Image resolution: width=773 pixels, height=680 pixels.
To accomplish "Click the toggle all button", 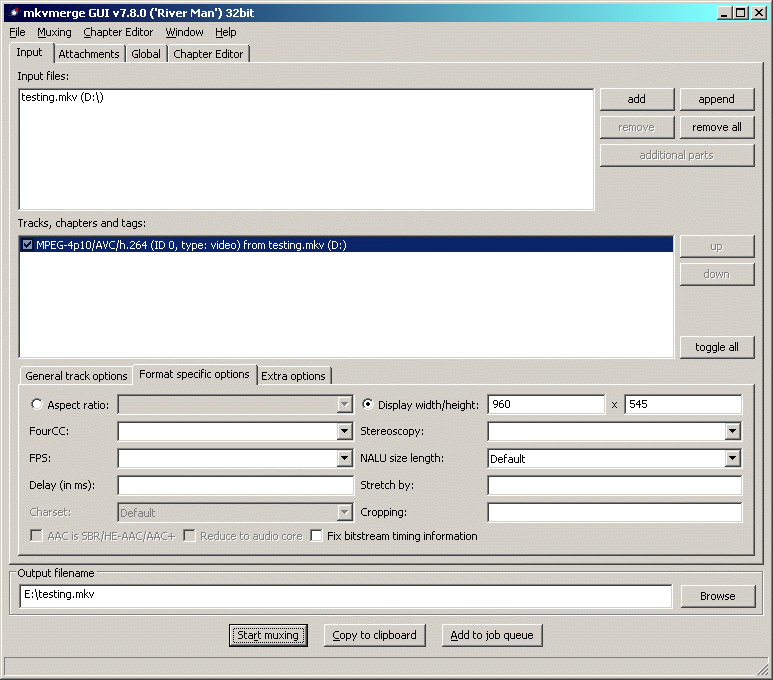I will tap(717, 347).
